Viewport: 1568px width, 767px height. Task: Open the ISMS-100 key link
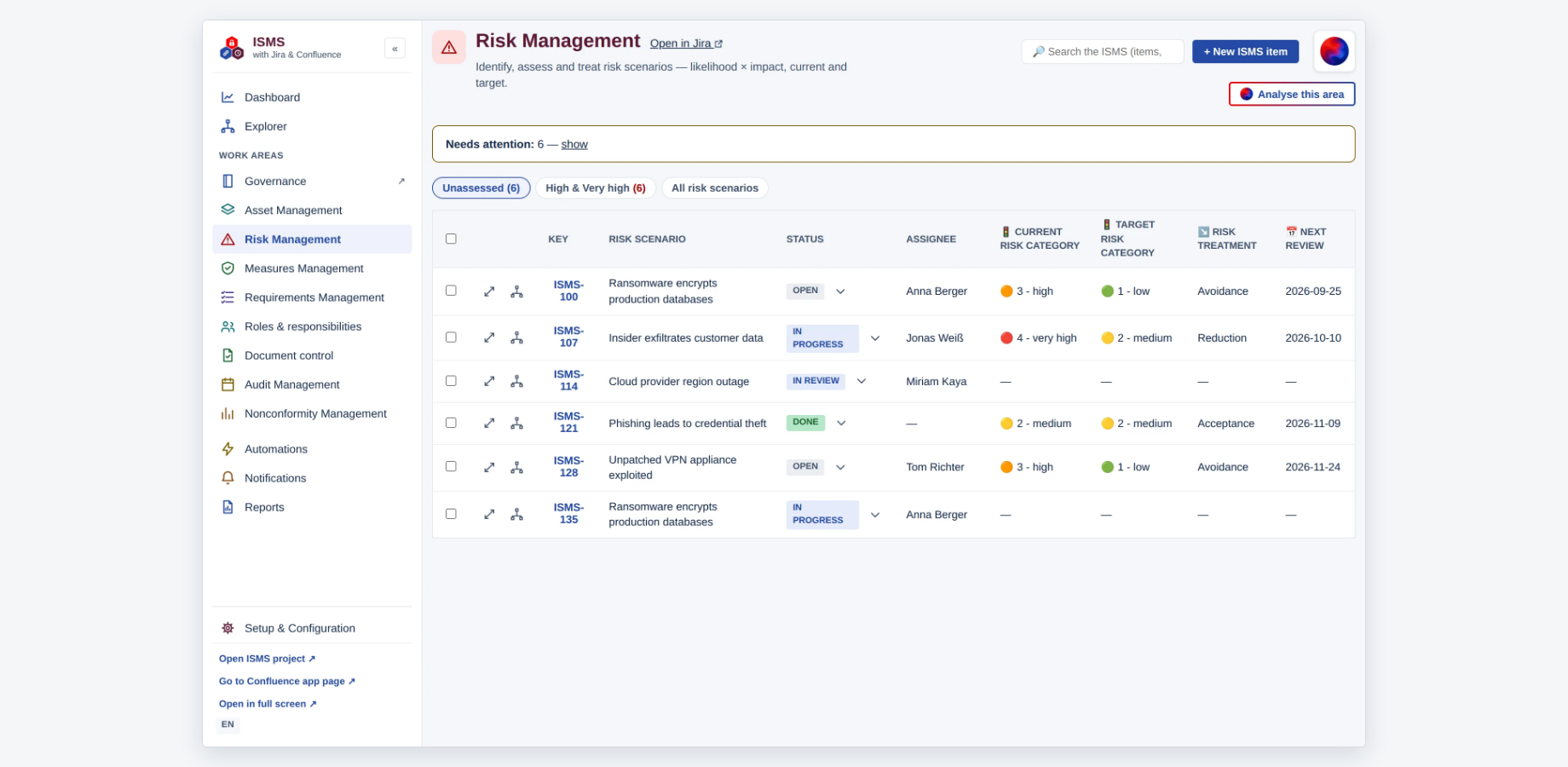568,291
